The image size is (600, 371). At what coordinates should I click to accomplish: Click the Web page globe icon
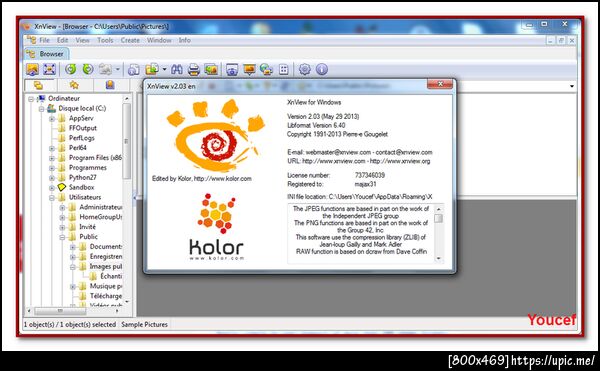coord(266,70)
